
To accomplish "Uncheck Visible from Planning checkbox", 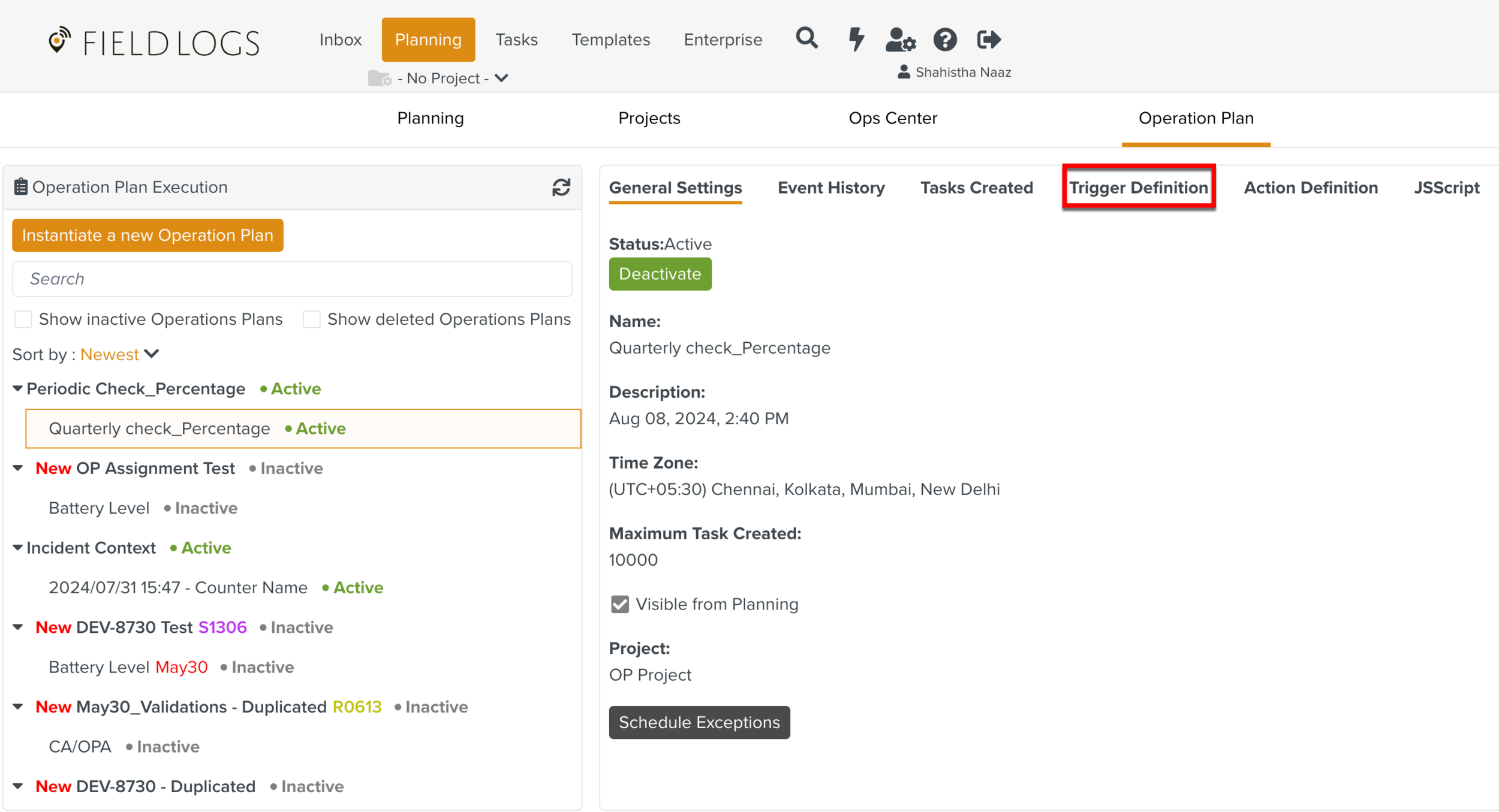I will click(x=620, y=604).
